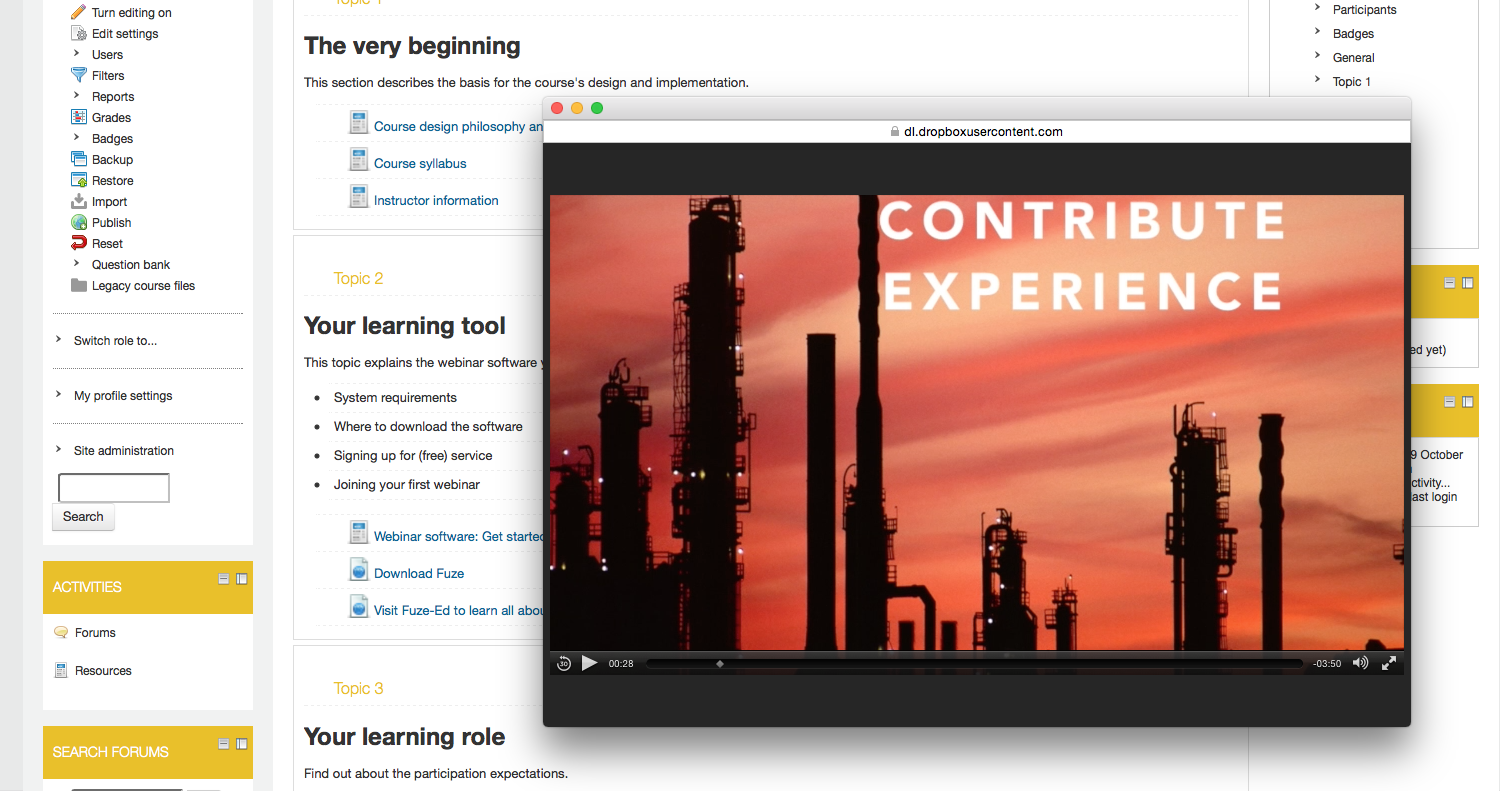Click the Grades icon in settings
This screenshot has width=1500, height=791.
tap(79, 117)
